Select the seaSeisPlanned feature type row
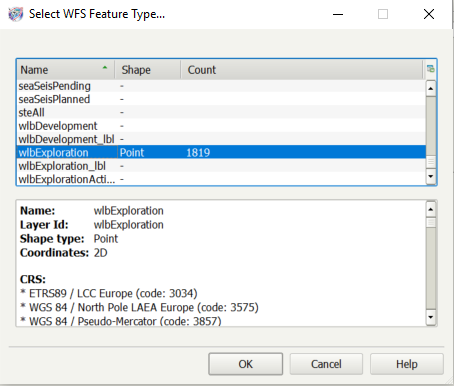This screenshot has width=454, height=386. 221,99
